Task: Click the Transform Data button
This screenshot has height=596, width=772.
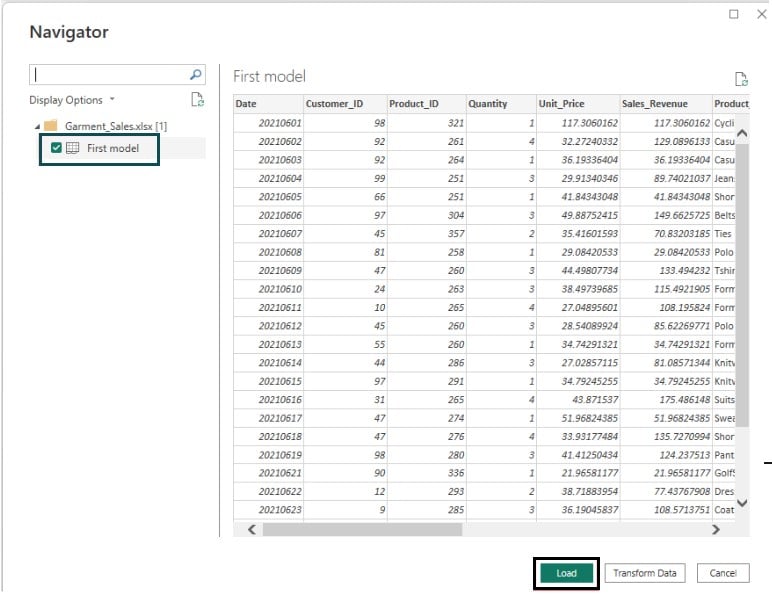Action: tap(644, 573)
